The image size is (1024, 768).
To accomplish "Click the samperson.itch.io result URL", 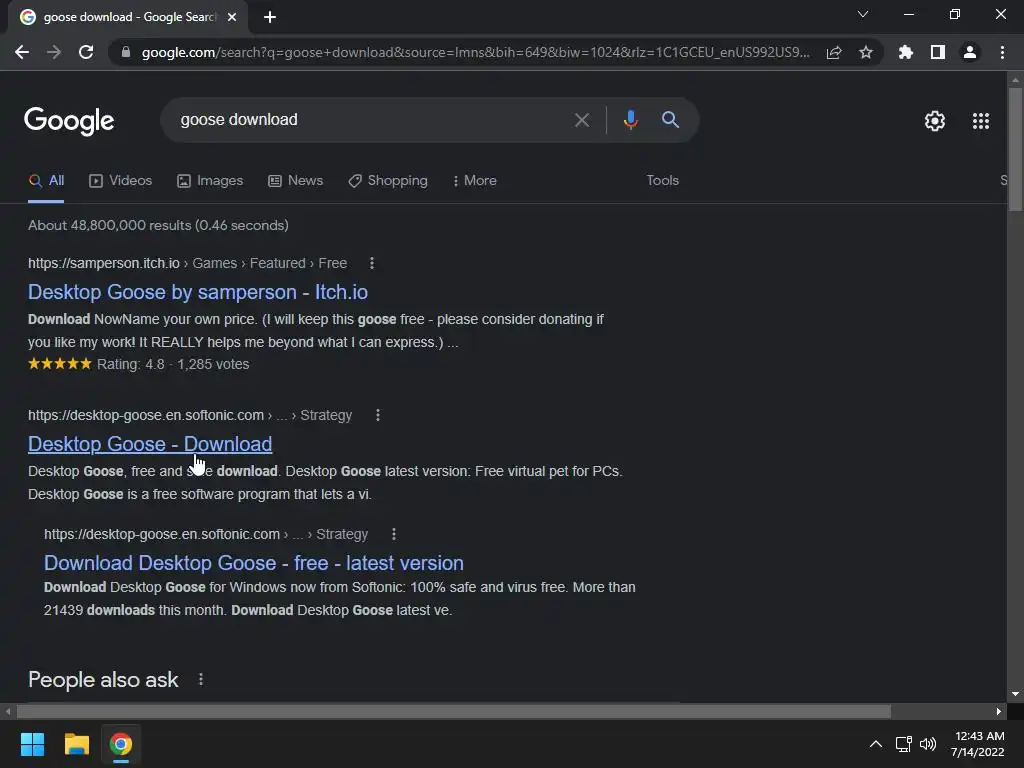I will 104,263.
